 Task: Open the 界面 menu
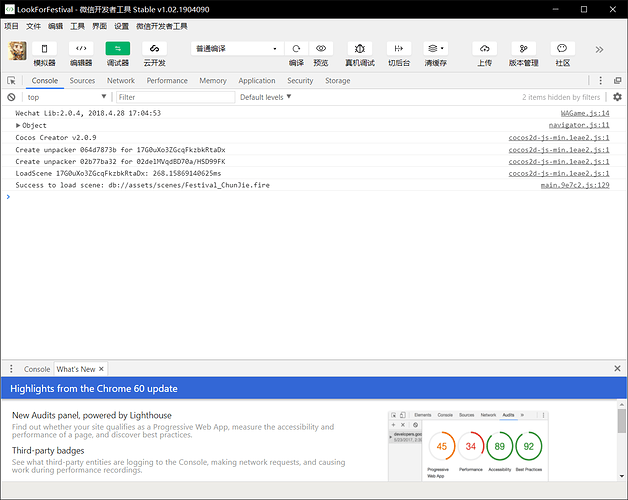pos(99,26)
